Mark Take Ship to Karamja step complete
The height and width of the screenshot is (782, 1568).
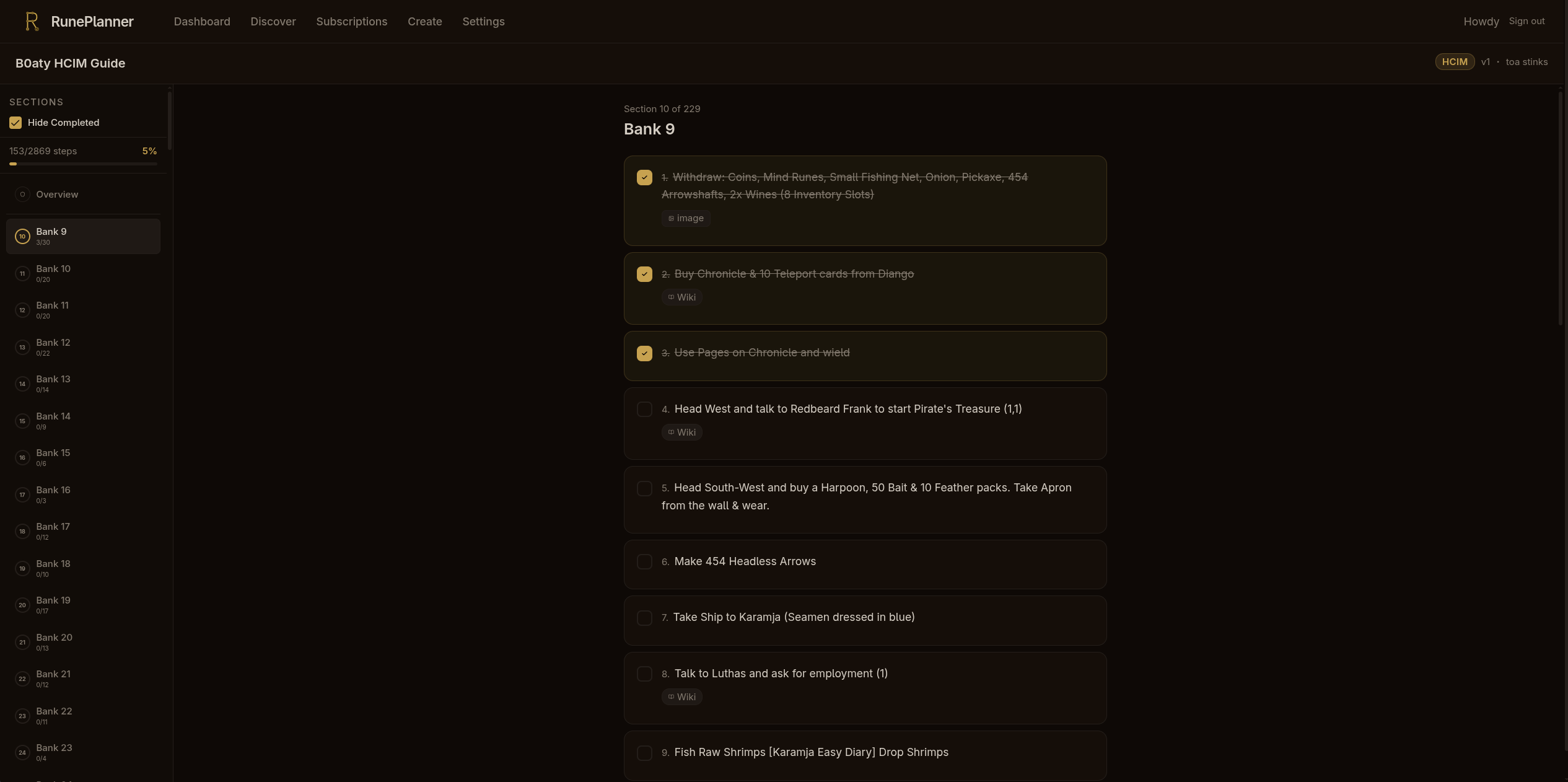tap(644, 618)
